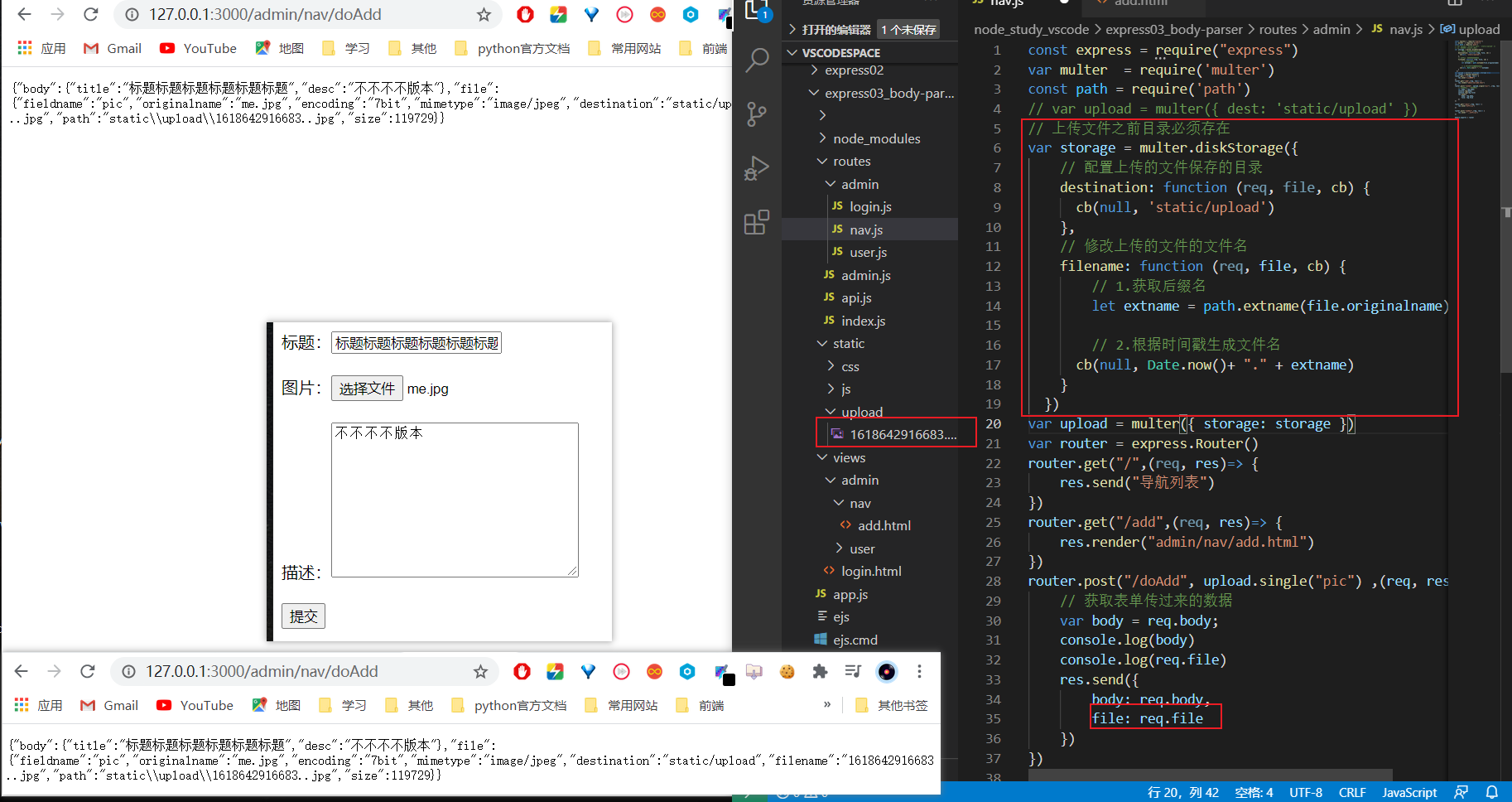Collapse the VSCODESPACE workspace section
This screenshot has height=802, width=1512.
[870, 52]
